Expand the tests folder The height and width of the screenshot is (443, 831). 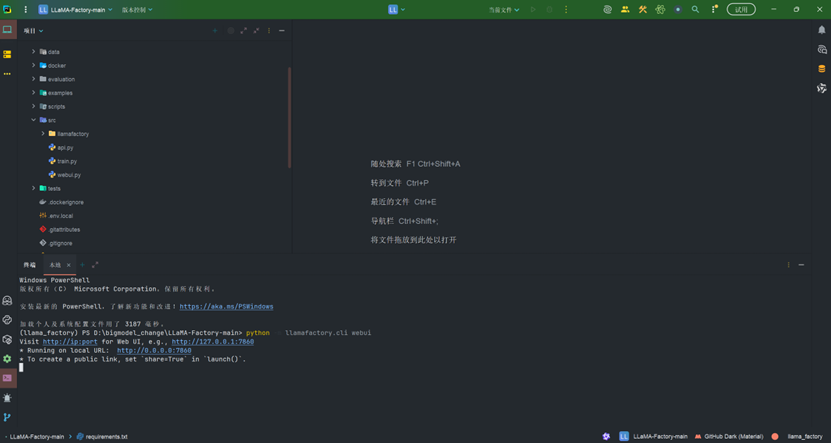coord(33,188)
